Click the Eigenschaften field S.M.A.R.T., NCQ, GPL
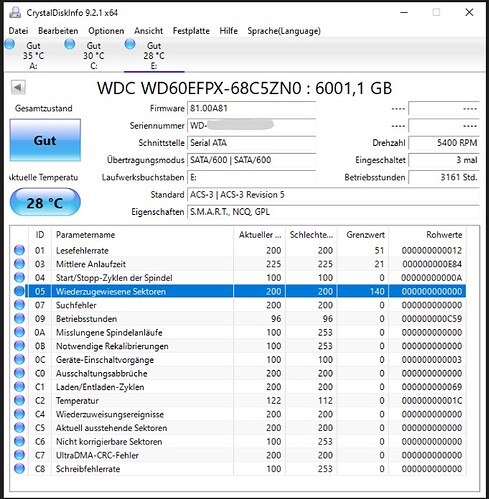The width and height of the screenshot is (489, 499). pyautogui.click(x=333, y=212)
